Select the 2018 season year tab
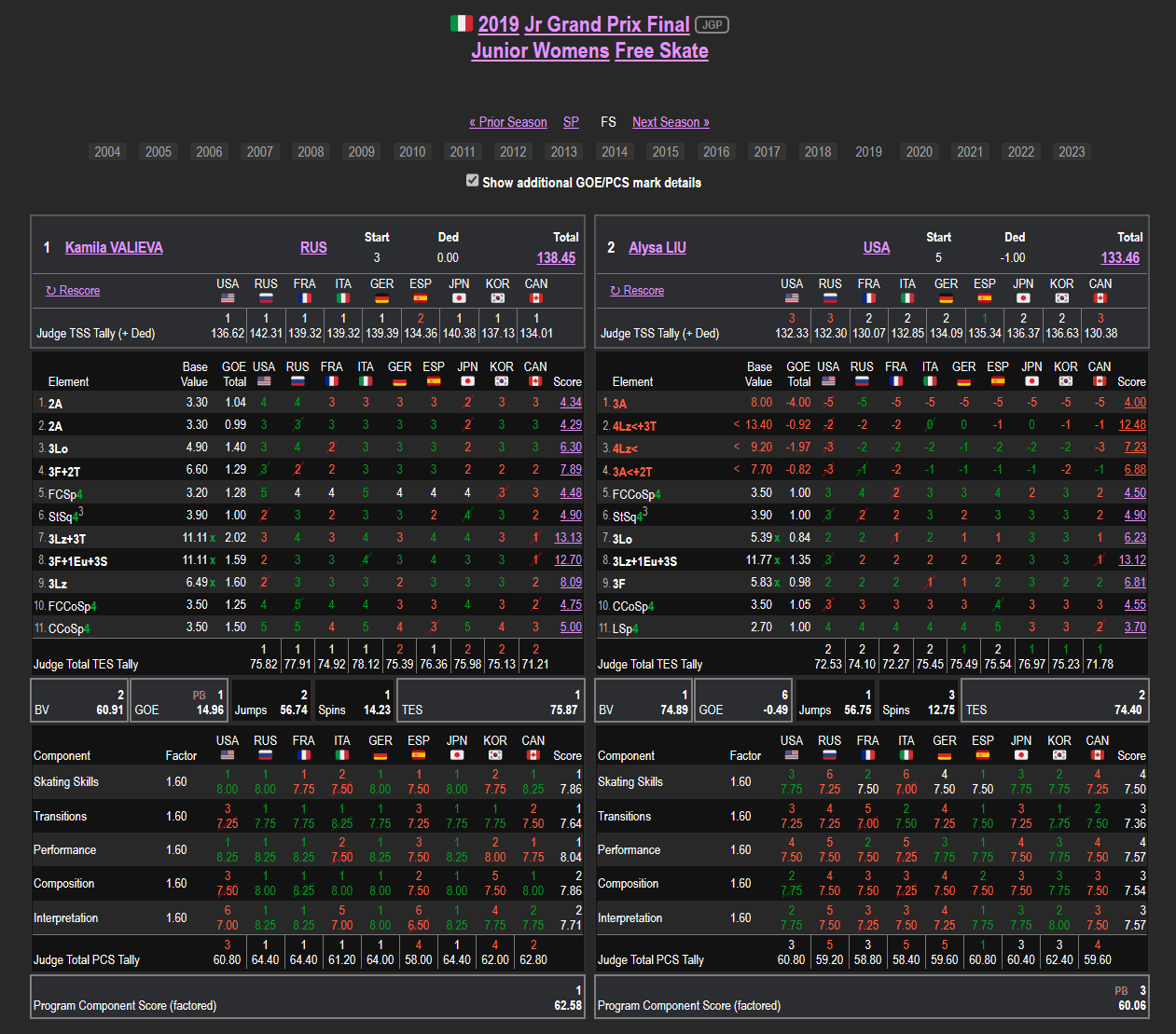 (x=818, y=152)
